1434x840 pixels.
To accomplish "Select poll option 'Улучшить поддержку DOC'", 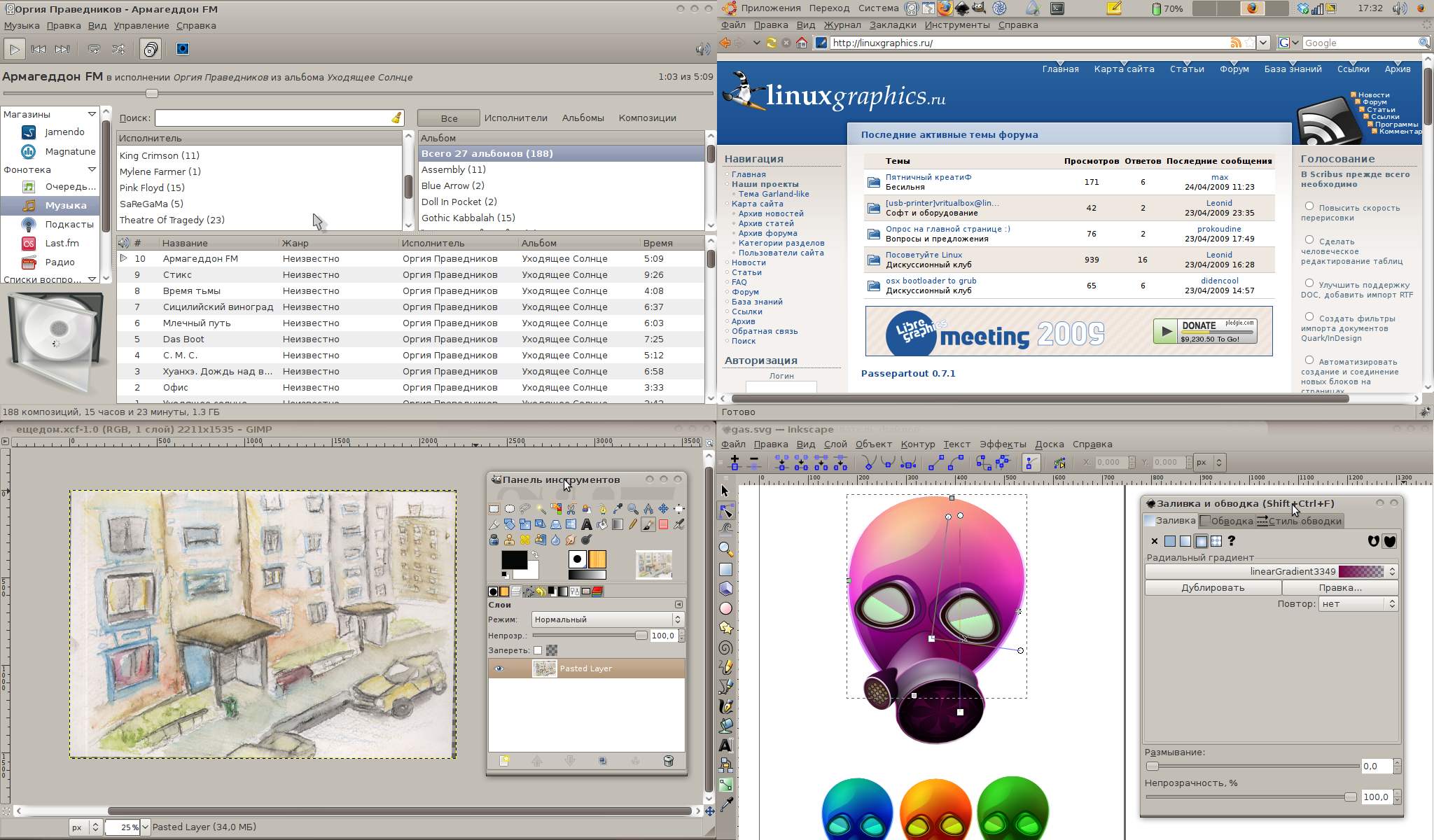I will (1309, 283).
